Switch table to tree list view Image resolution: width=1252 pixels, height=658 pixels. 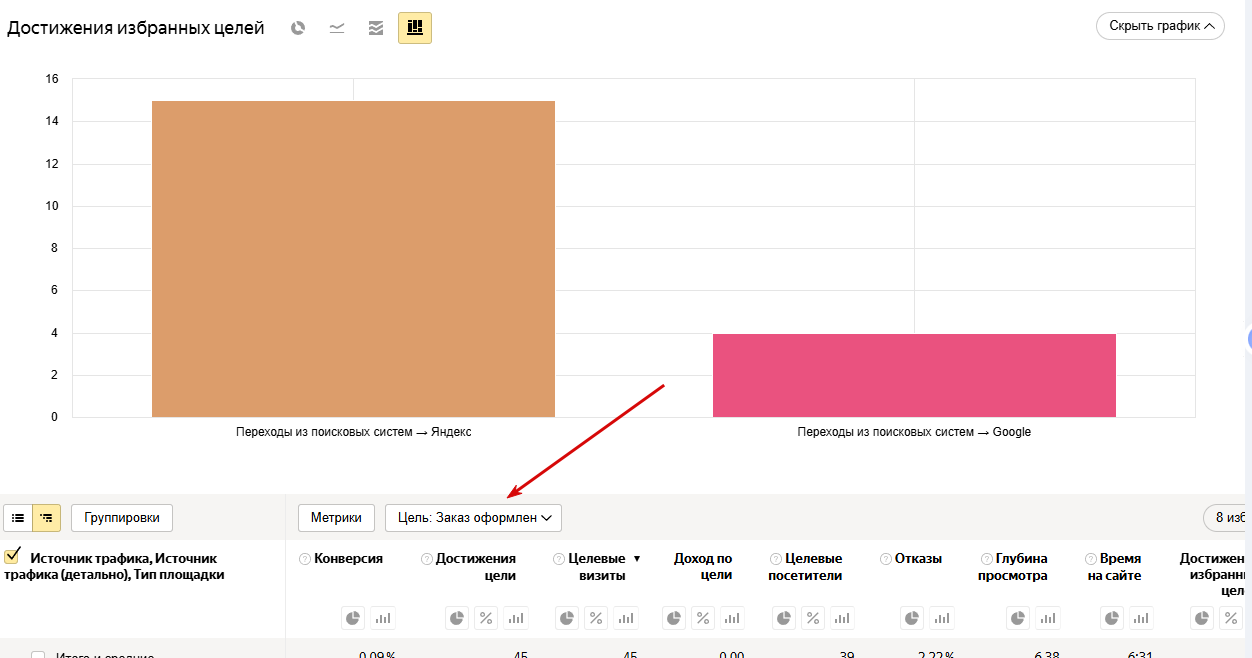(x=46, y=518)
